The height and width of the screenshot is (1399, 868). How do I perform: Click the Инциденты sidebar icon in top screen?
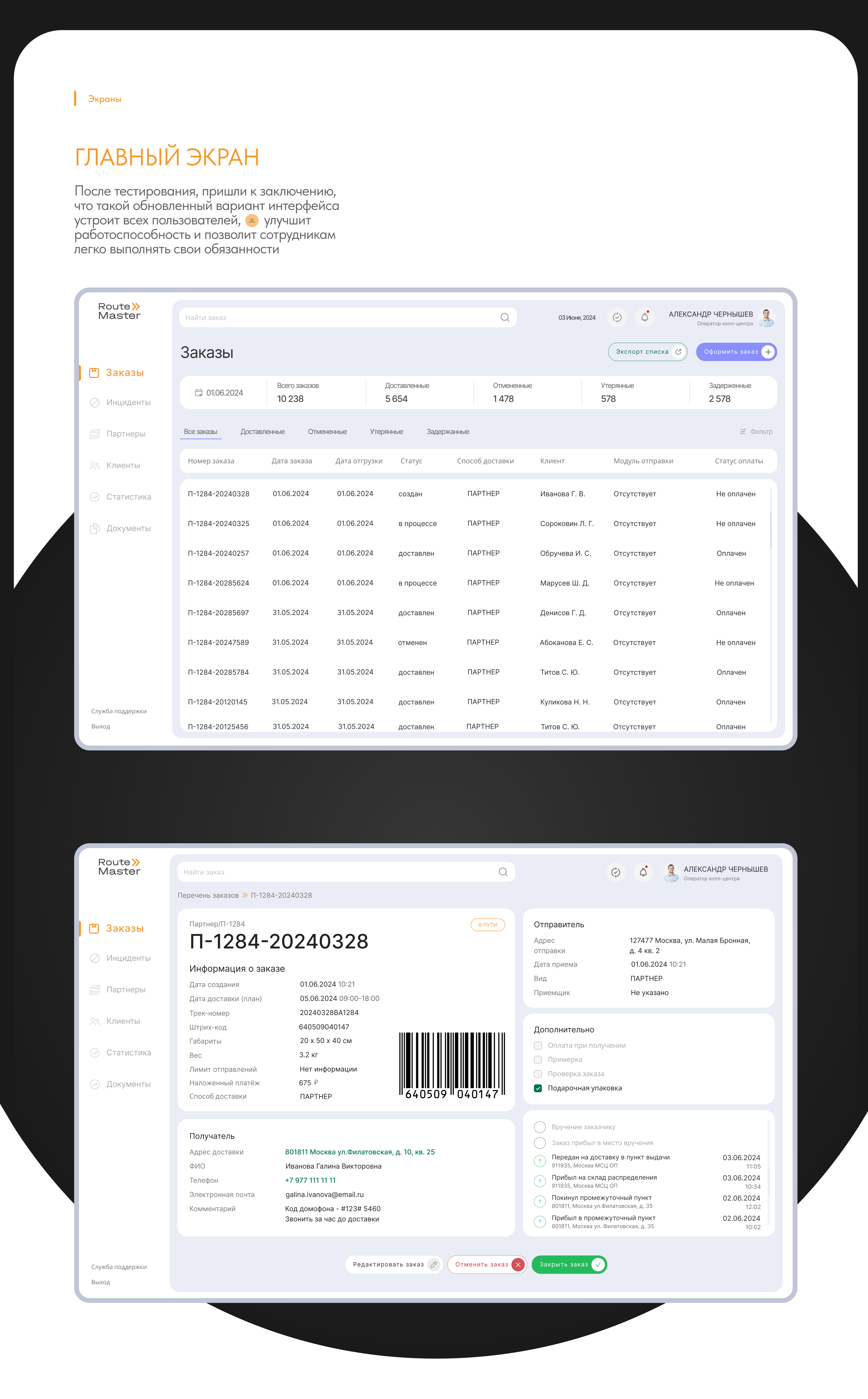click(x=95, y=402)
